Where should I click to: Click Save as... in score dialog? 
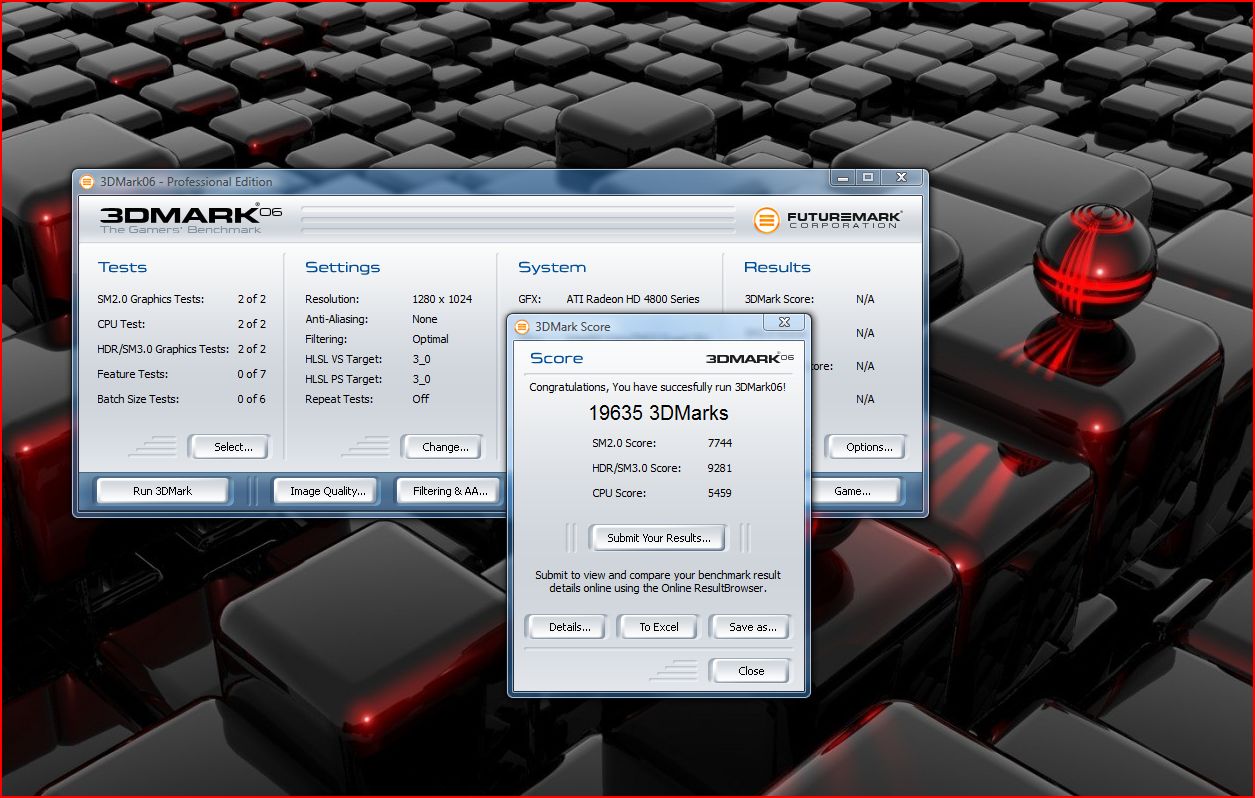749,627
